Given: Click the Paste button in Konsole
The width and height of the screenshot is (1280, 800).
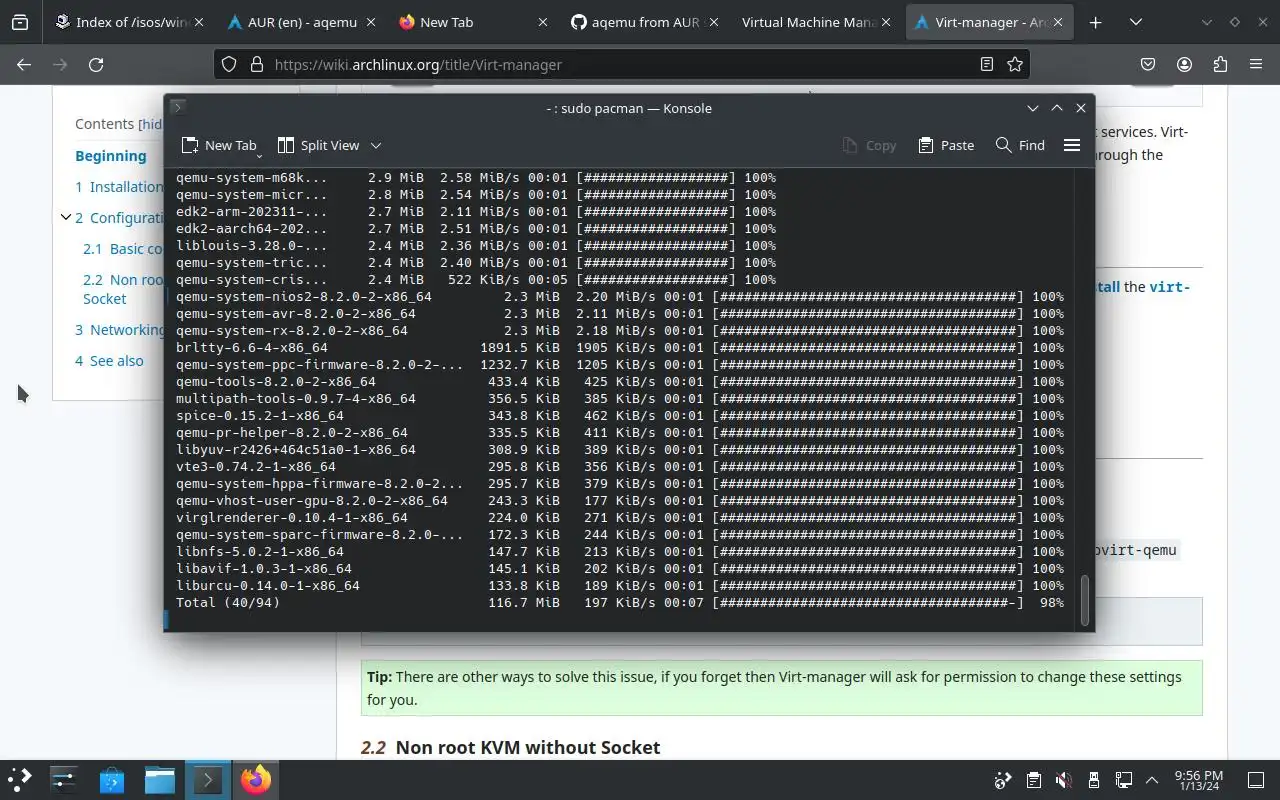Looking at the screenshot, I should point(946,145).
